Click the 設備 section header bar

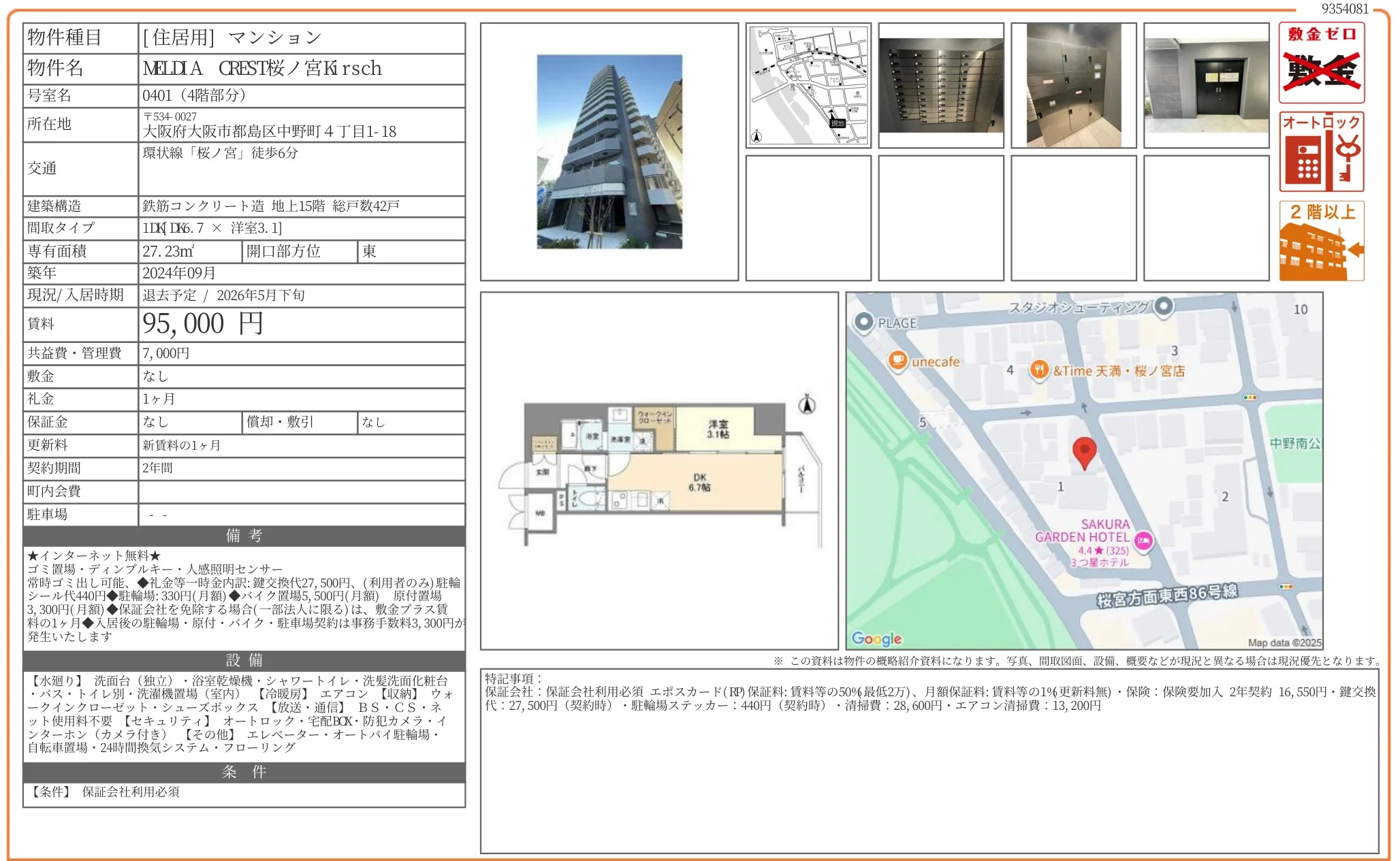tap(244, 660)
